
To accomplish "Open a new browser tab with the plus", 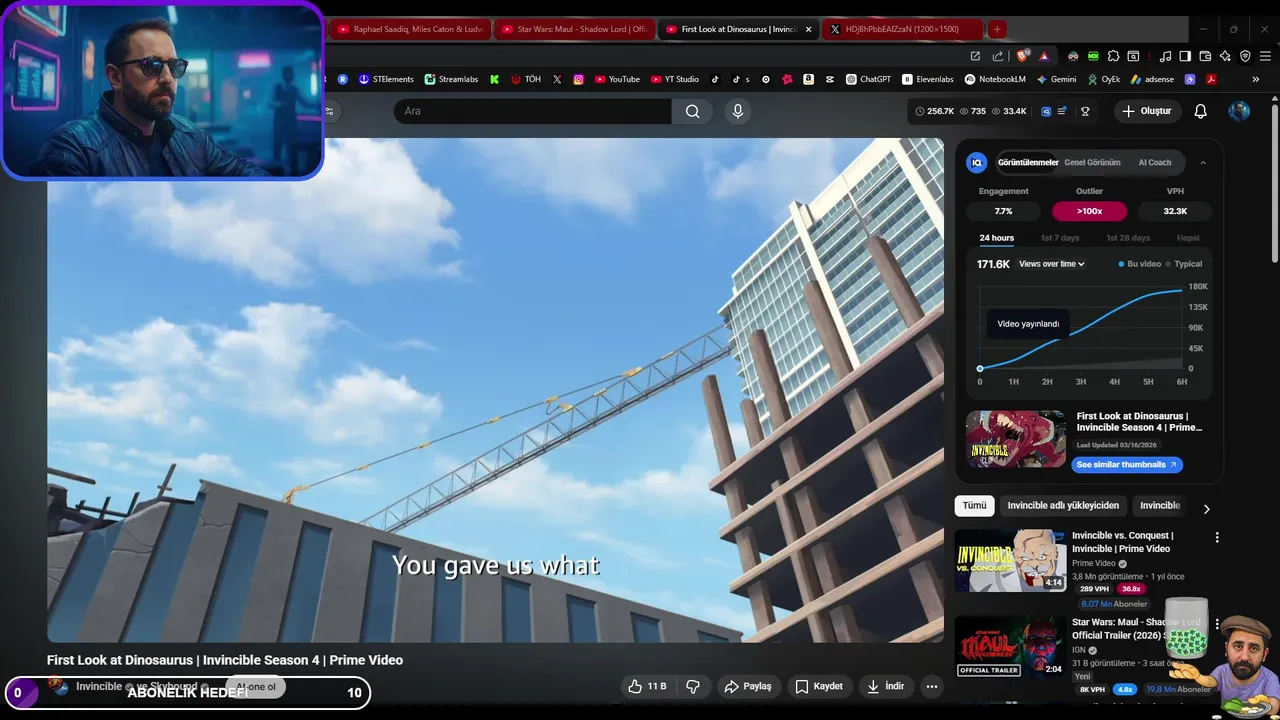I will tap(997, 29).
